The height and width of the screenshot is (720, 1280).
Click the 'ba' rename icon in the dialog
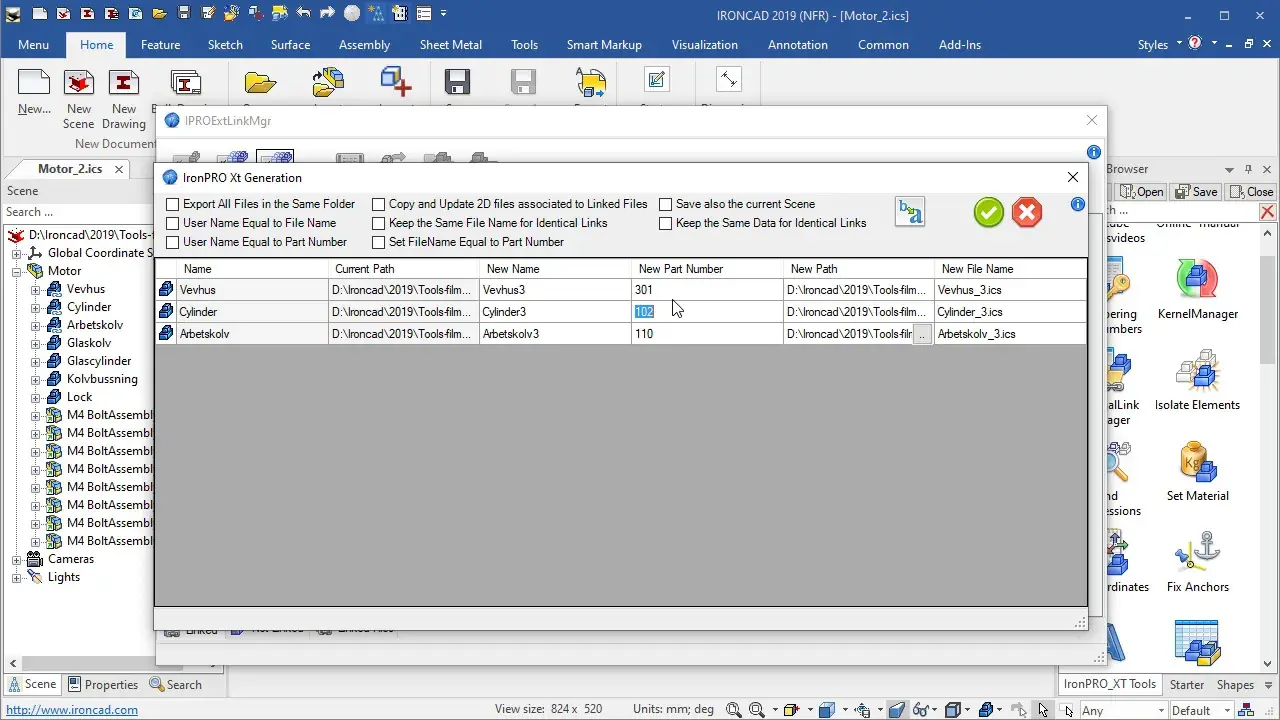coord(910,212)
